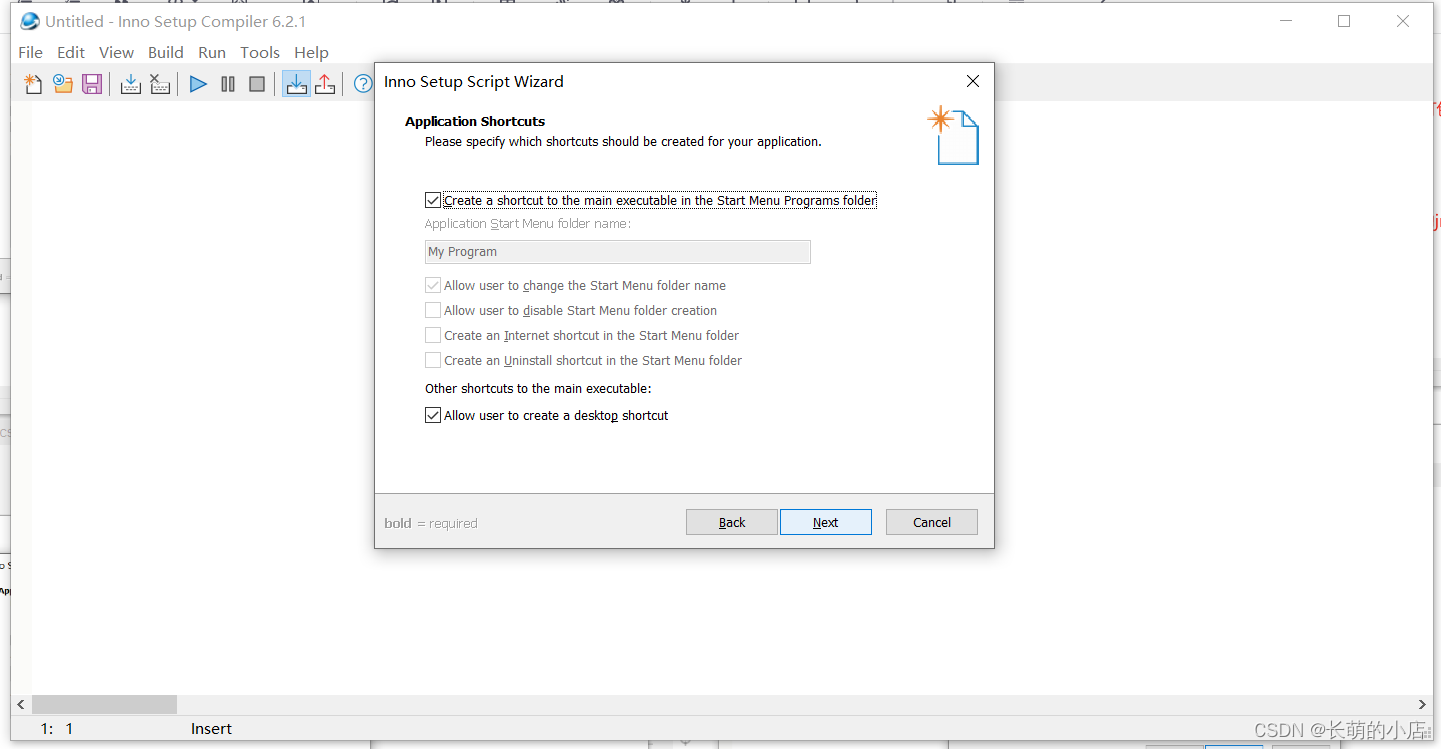Screen dimensions: 1441x749
Task: Open the Build menu
Action: point(166,52)
